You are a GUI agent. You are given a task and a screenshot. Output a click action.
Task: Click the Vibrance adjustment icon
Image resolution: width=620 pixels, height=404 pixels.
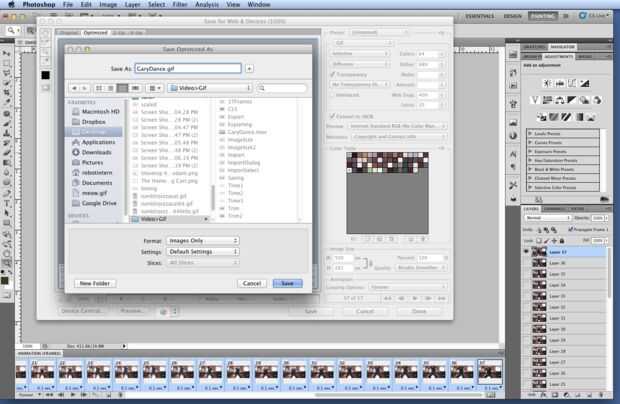point(535,100)
